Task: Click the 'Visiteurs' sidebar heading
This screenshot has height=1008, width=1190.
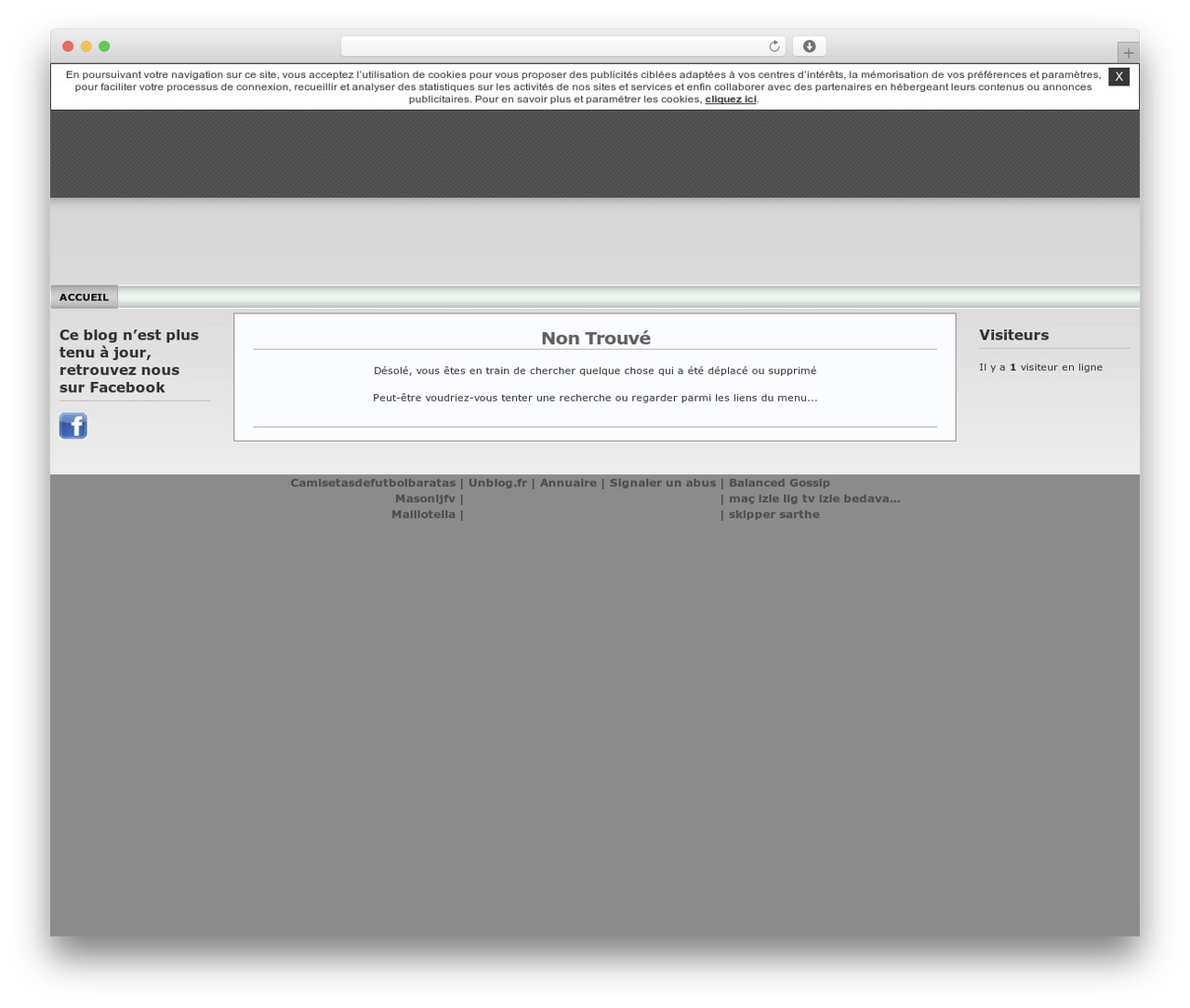Action: 1013,336
